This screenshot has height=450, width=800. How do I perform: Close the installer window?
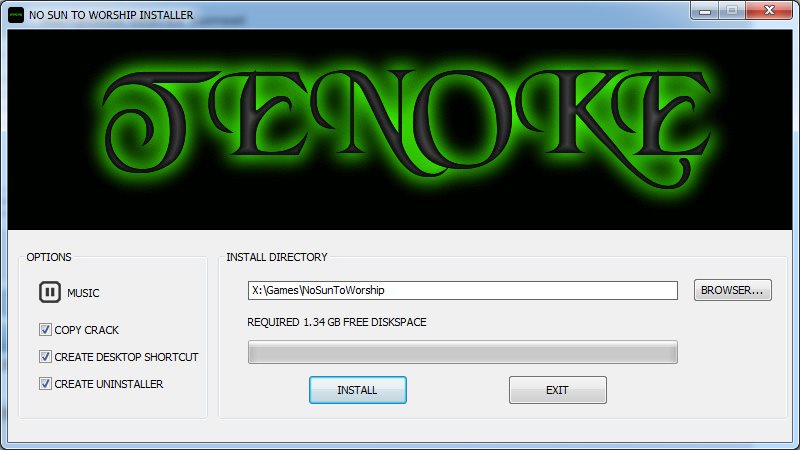point(769,11)
